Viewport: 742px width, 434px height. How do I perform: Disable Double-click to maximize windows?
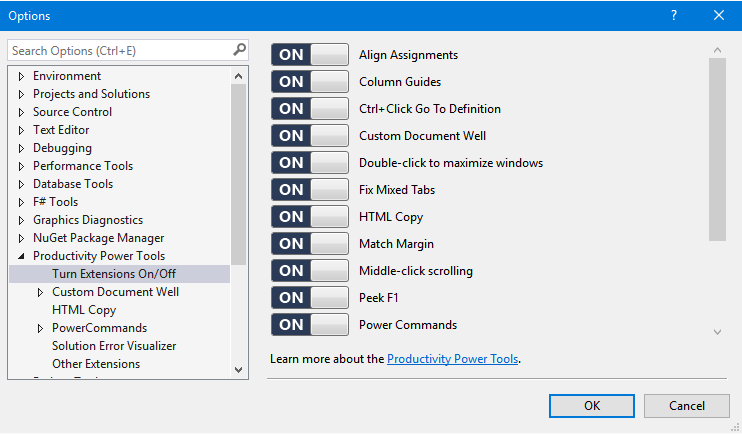[310, 162]
